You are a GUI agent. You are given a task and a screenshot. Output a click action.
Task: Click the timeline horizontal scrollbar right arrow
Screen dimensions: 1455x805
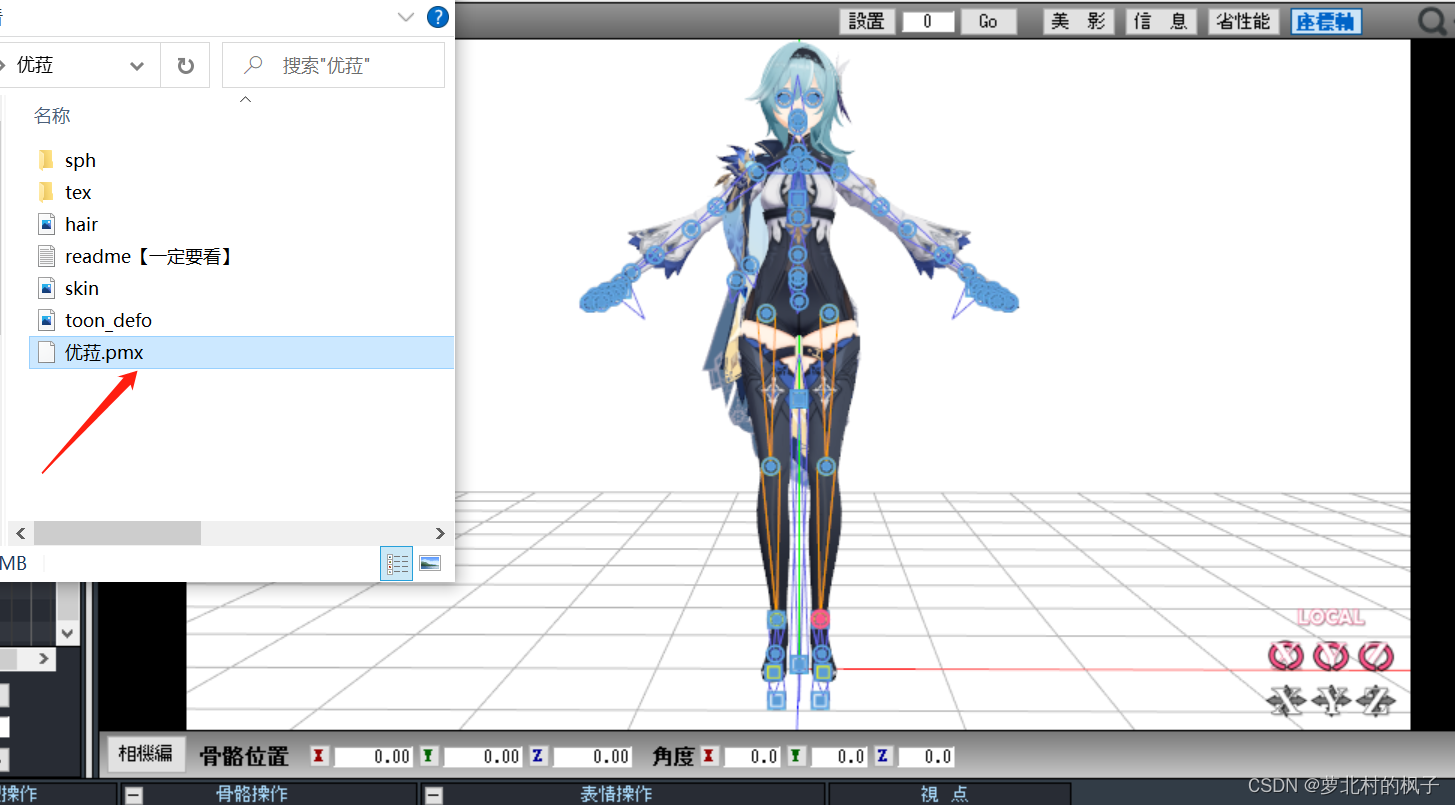(x=44, y=659)
